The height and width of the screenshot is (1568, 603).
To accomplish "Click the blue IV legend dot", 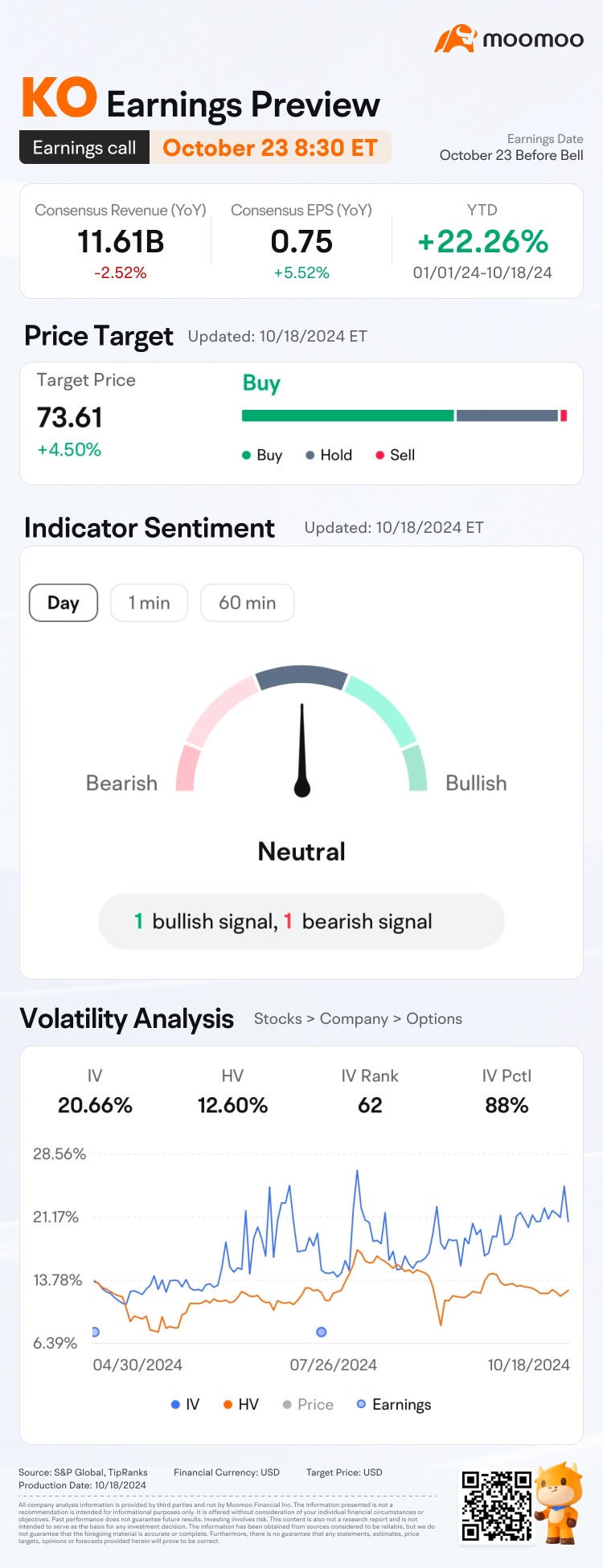I will pyautogui.click(x=175, y=1404).
